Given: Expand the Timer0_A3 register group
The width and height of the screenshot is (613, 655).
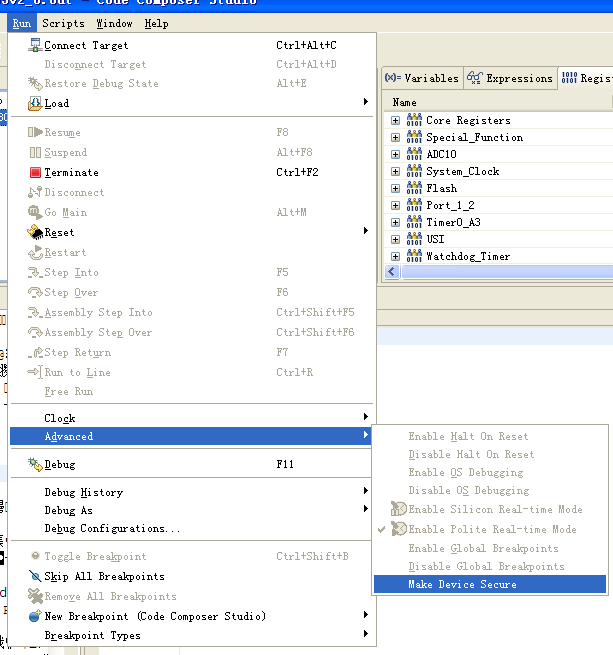Looking at the screenshot, I should tap(395, 223).
